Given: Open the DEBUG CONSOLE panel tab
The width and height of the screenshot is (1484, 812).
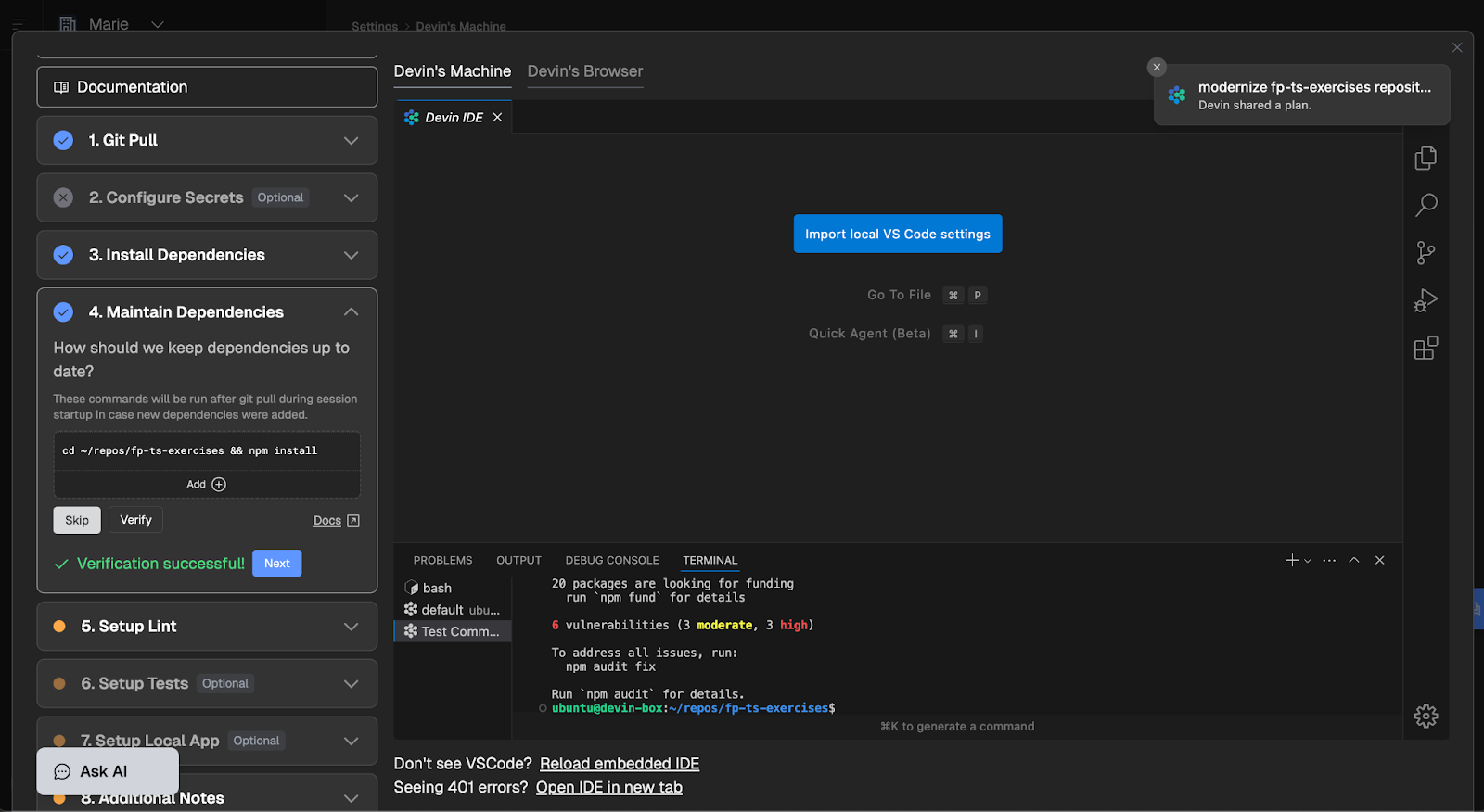Looking at the screenshot, I should pyautogui.click(x=612, y=560).
